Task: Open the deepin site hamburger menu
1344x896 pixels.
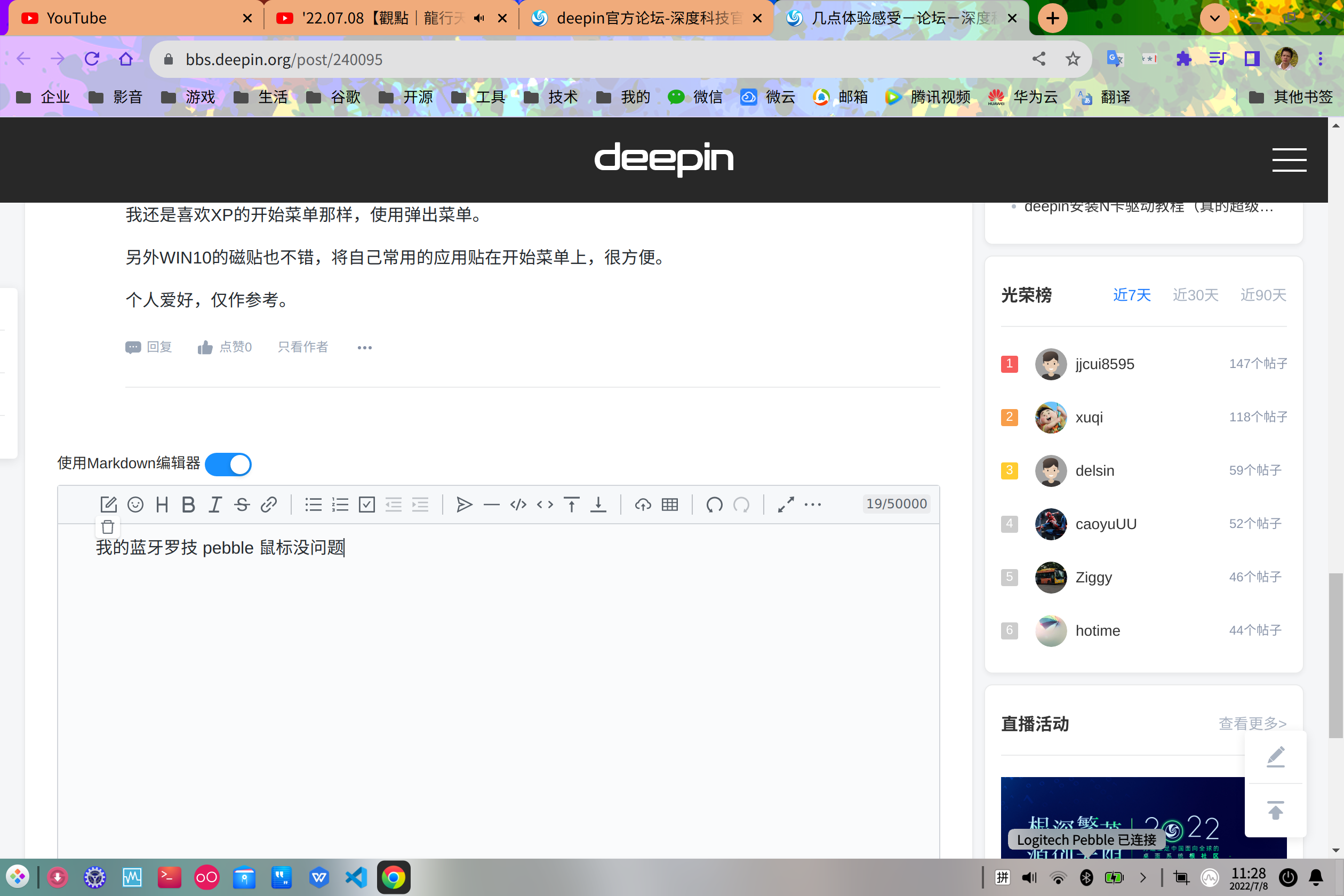Action: click(x=1289, y=161)
